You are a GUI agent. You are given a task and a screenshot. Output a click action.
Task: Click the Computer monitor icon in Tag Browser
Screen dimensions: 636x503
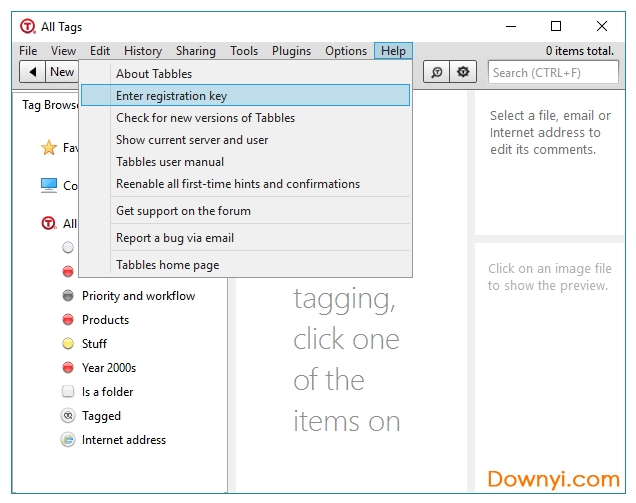click(x=48, y=185)
